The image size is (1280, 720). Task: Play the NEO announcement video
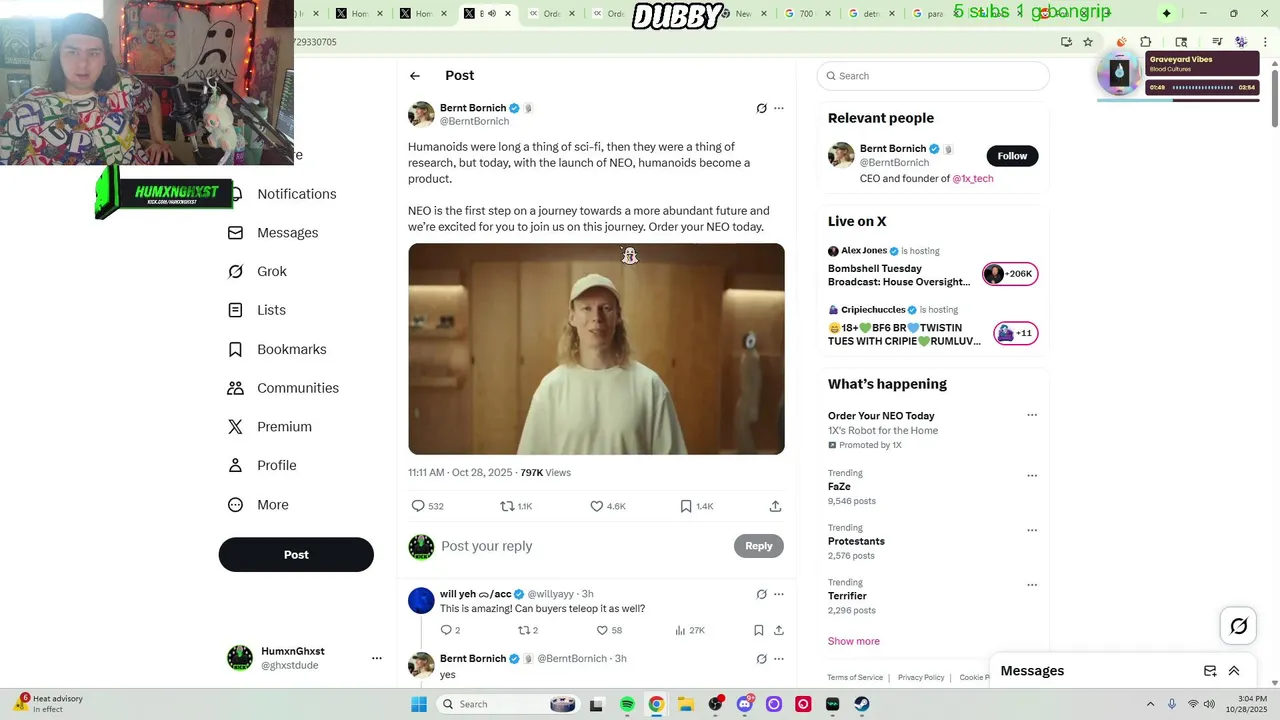pos(596,349)
